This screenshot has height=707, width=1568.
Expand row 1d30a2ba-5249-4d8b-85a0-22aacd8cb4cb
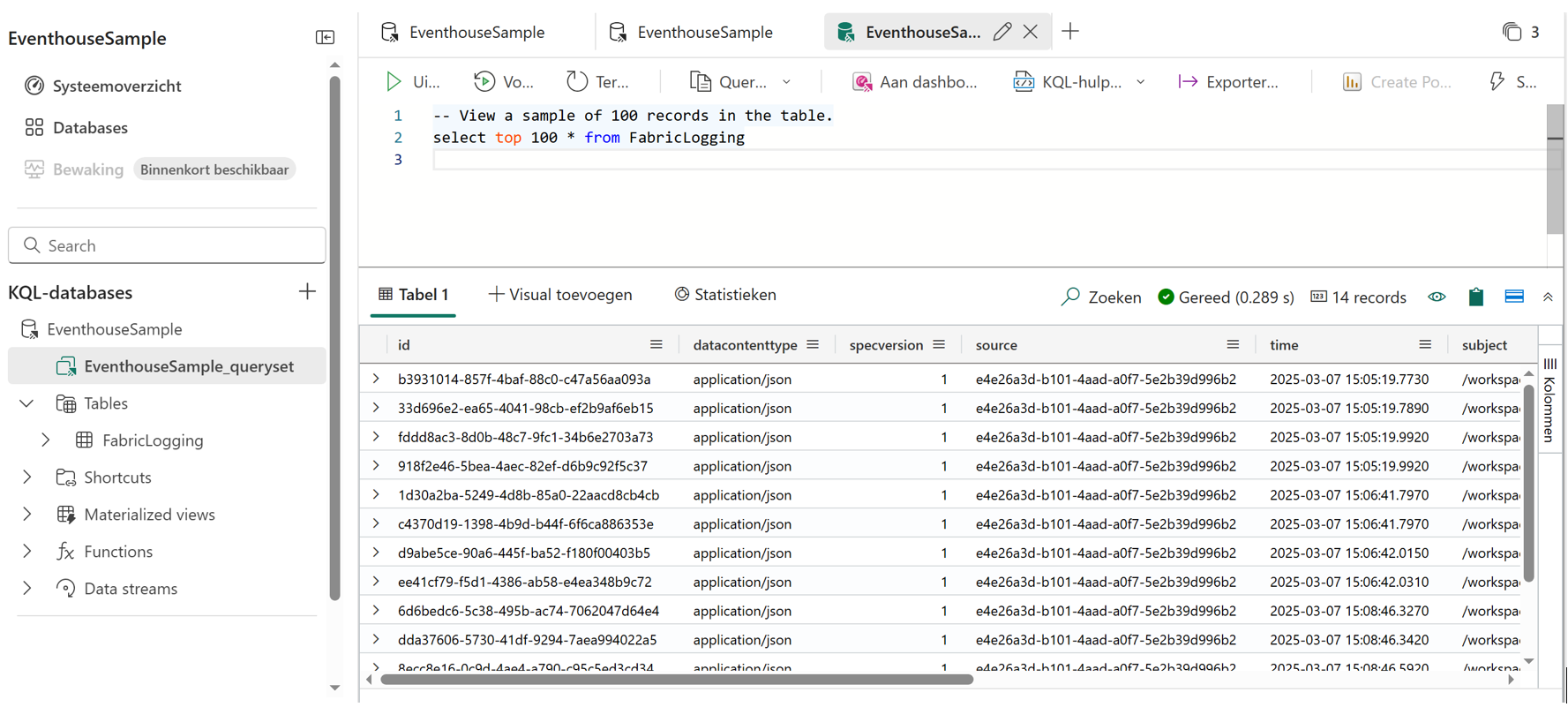tap(376, 495)
